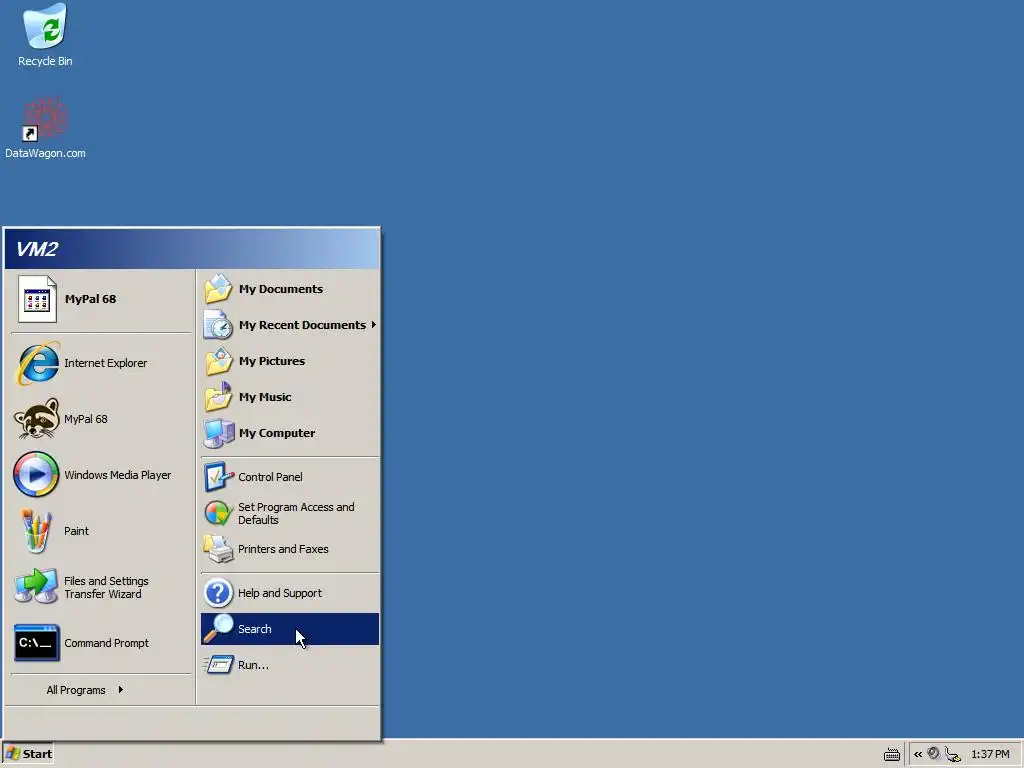Click the Start button
Viewport: 1024px width, 768px height.
[x=28, y=754]
